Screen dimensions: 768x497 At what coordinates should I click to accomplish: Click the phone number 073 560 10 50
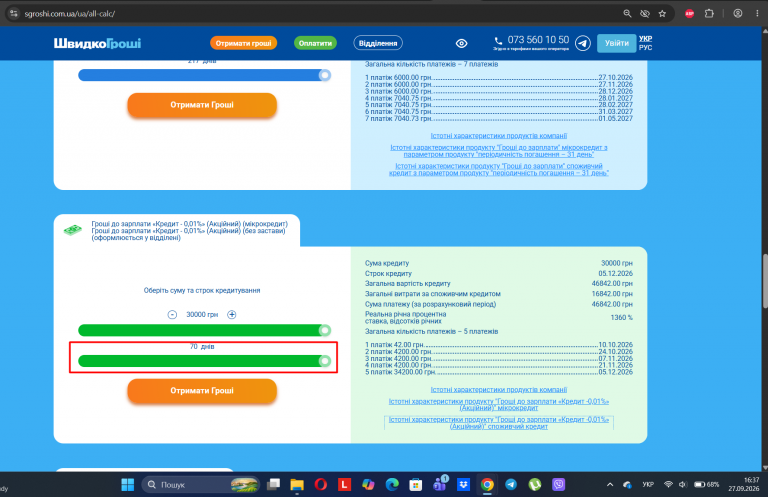coord(538,40)
